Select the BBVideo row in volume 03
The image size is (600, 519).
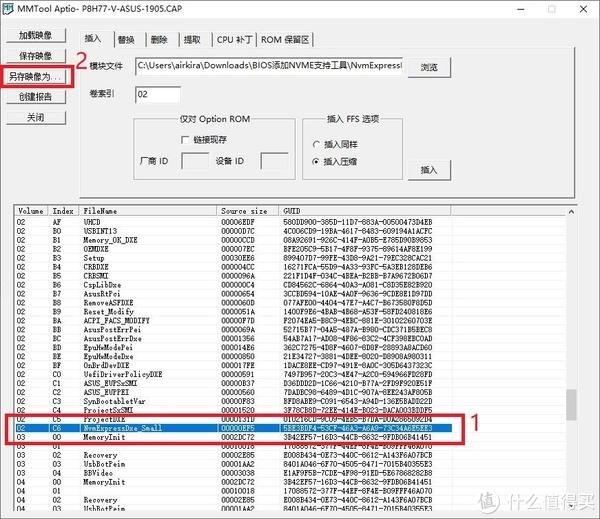pos(233,473)
